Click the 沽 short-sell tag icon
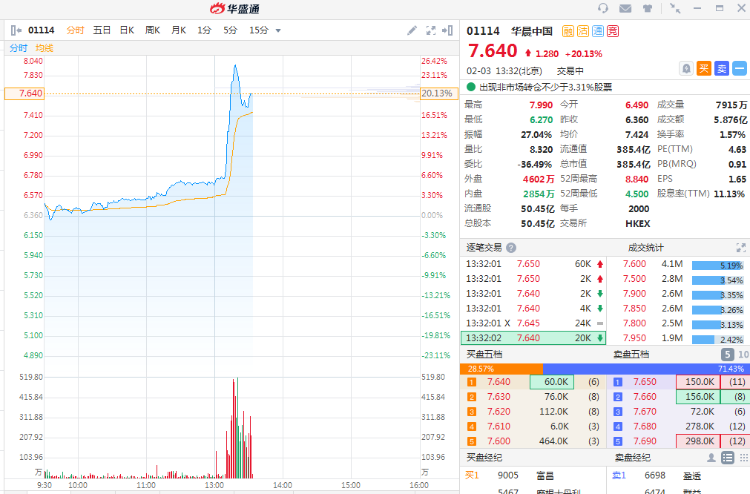Viewport: 750px width, 494px height. [x=583, y=31]
